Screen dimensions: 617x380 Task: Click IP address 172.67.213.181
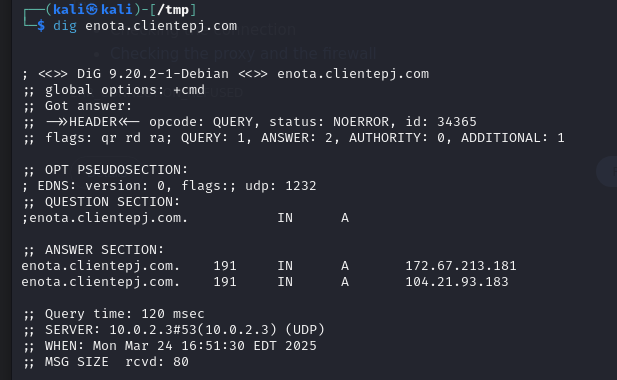461,266
